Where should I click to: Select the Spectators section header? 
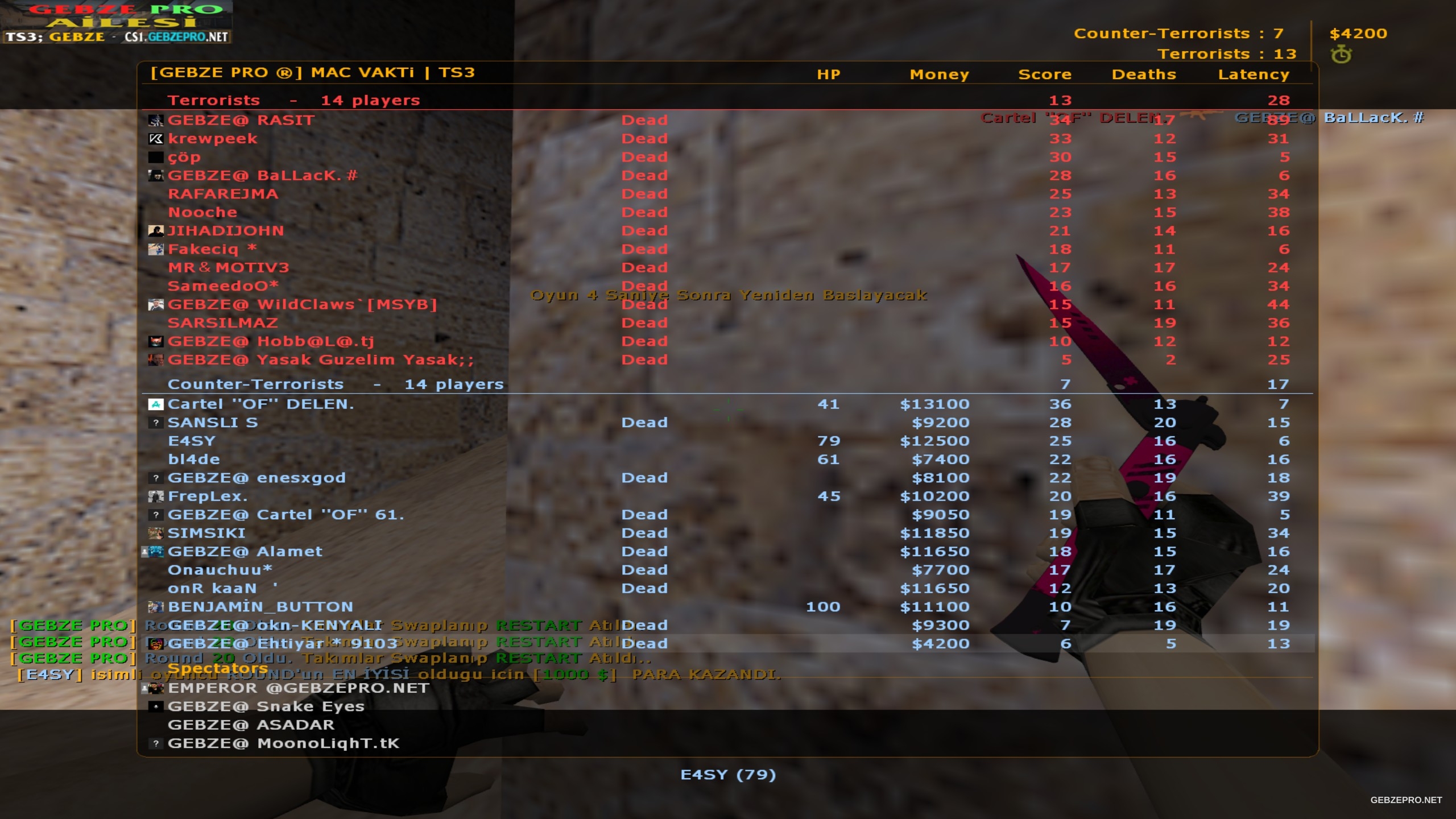point(217,668)
